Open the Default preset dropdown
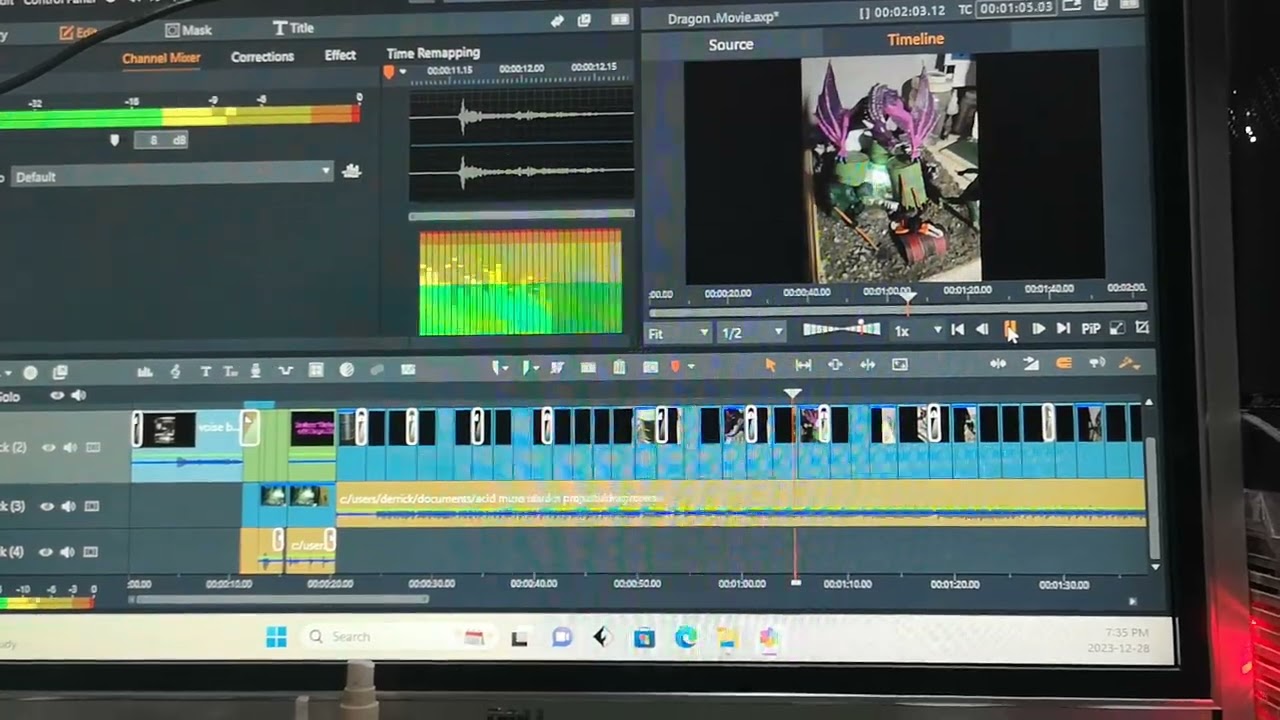 (172, 175)
